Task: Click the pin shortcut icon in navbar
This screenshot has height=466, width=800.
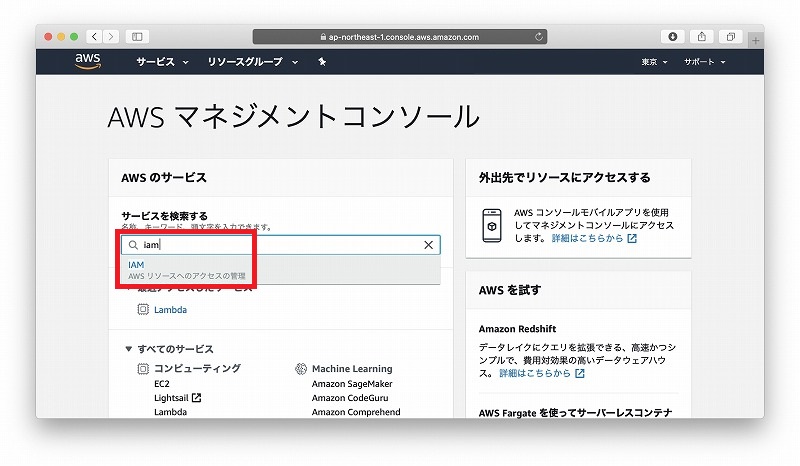Action: tap(322, 62)
